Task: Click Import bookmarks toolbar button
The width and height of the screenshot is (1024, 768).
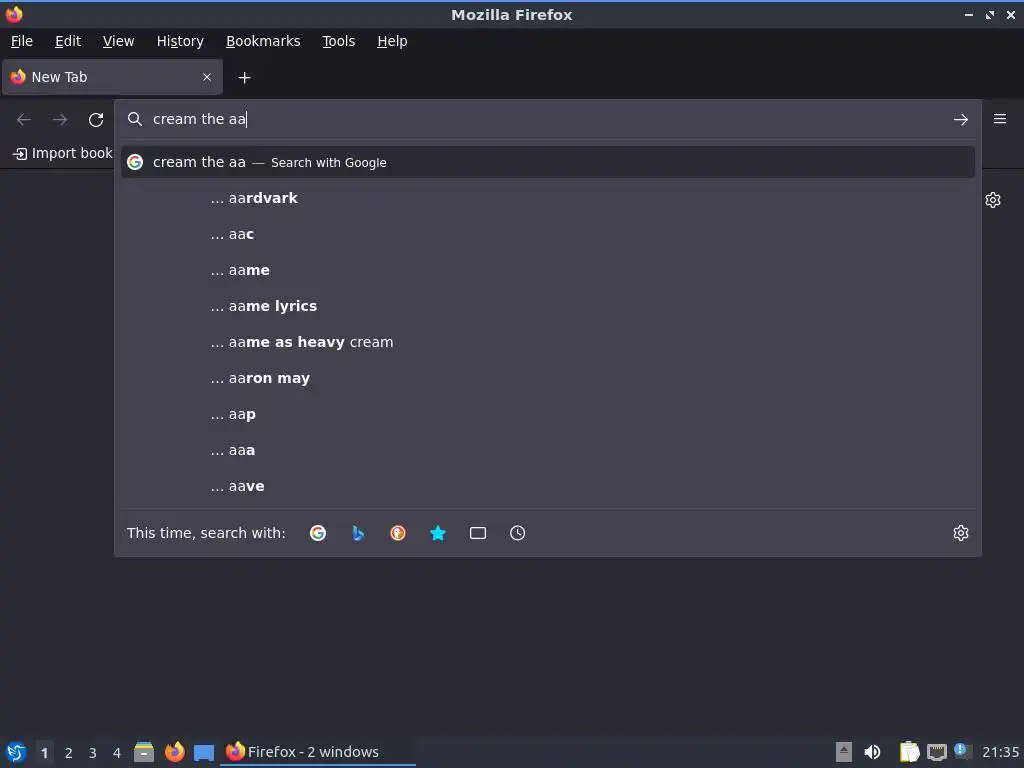Action: point(63,153)
